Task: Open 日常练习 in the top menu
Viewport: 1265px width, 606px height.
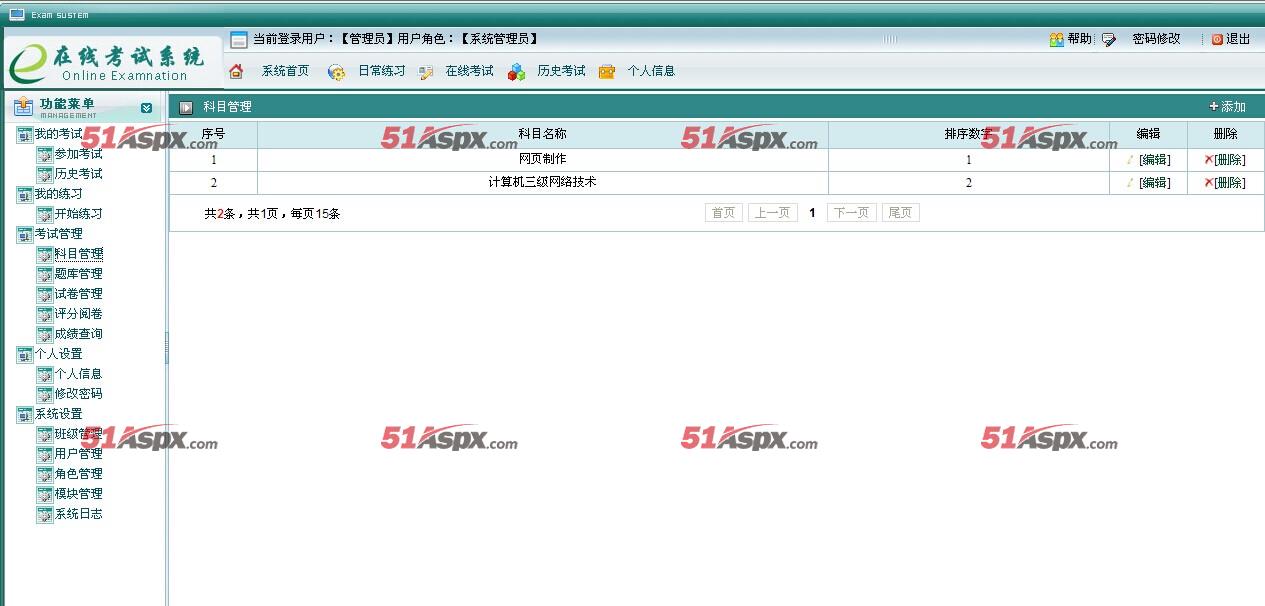Action: 382,71
